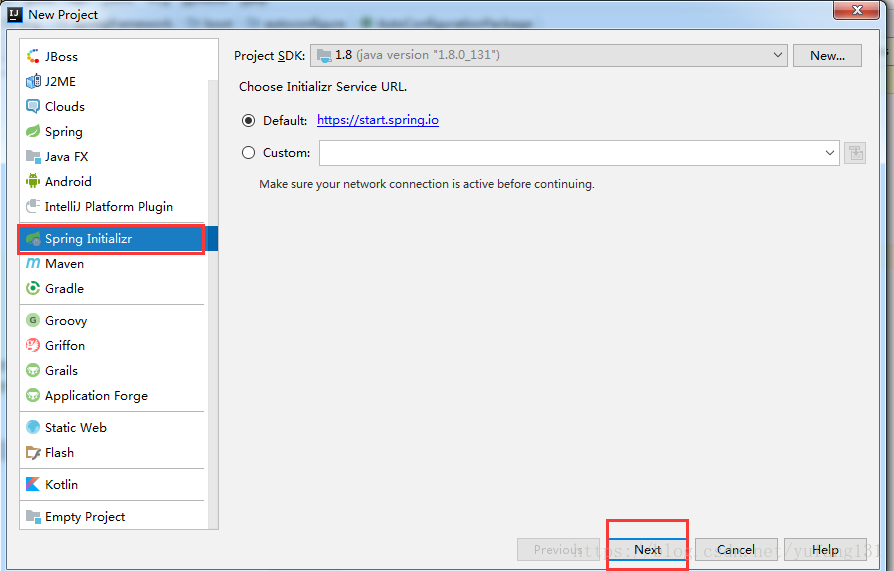The width and height of the screenshot is (894, 571).
Task: Click the 'Choose Initializr Service URL.' text
Action: pos(323,87)
